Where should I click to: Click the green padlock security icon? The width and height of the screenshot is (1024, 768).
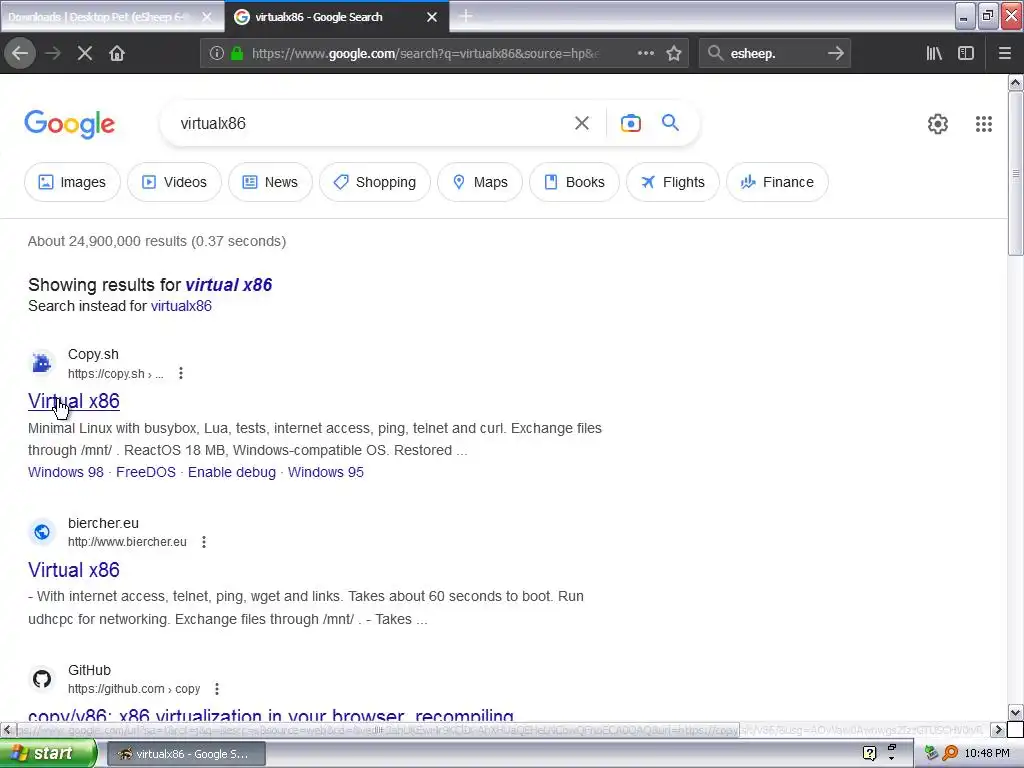(237, 54)
